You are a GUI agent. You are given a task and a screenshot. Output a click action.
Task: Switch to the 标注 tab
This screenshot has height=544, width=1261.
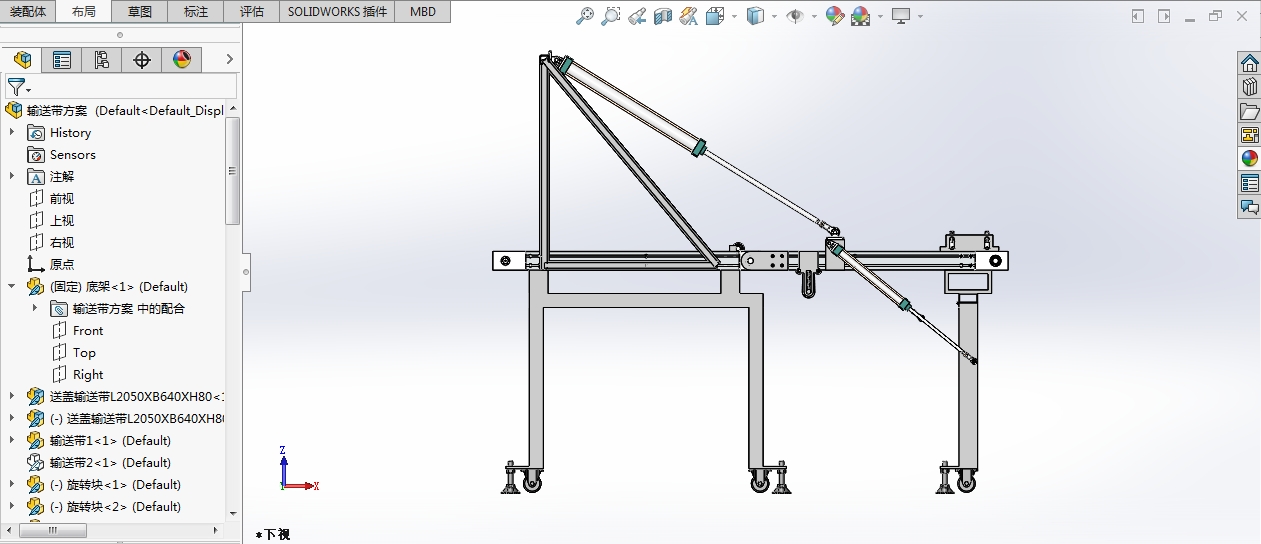click(x=196, y=12)
